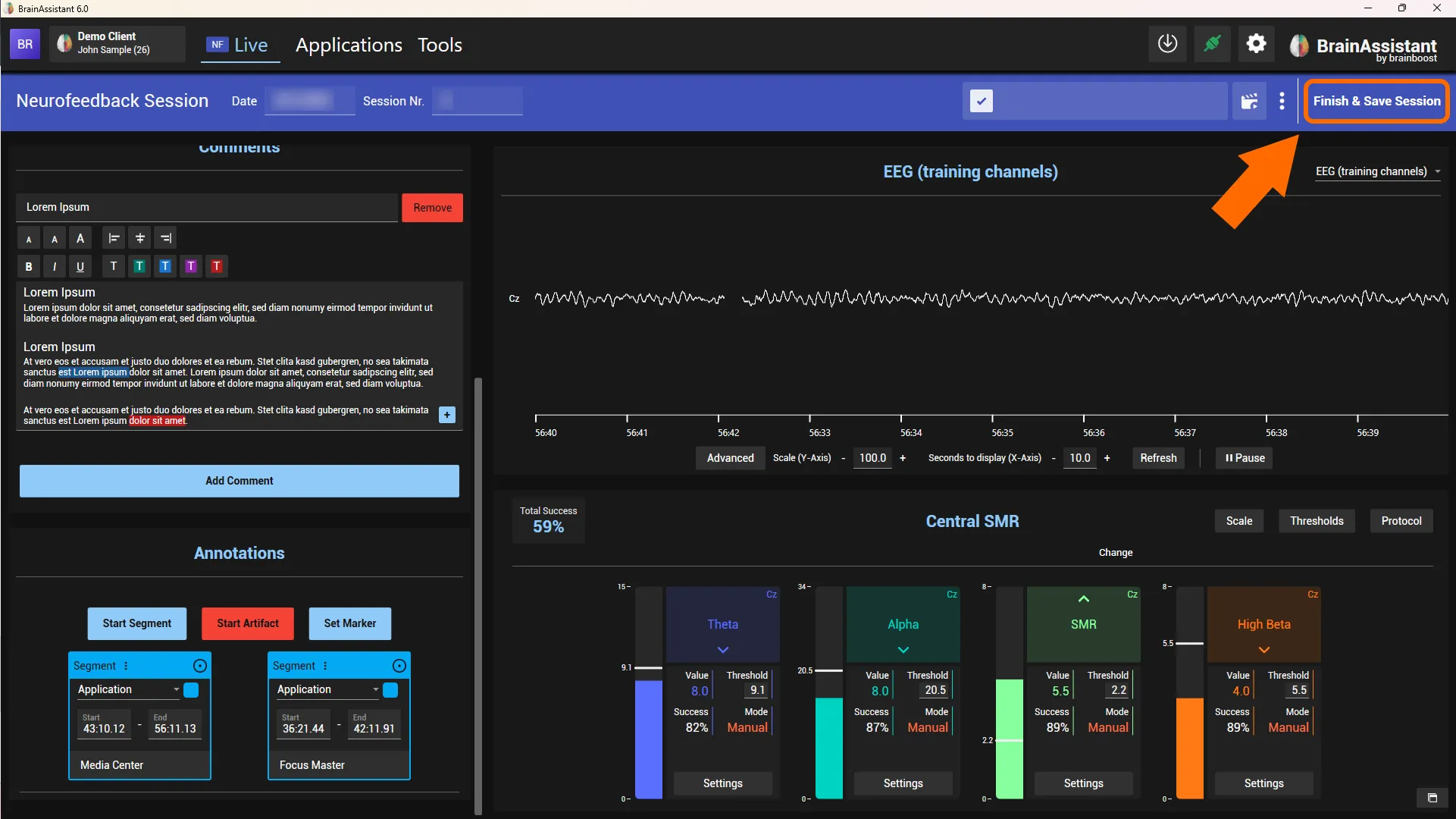This screenshot has width=1456, height=819.
Task: Align comment text right
Action: (165, 238)
